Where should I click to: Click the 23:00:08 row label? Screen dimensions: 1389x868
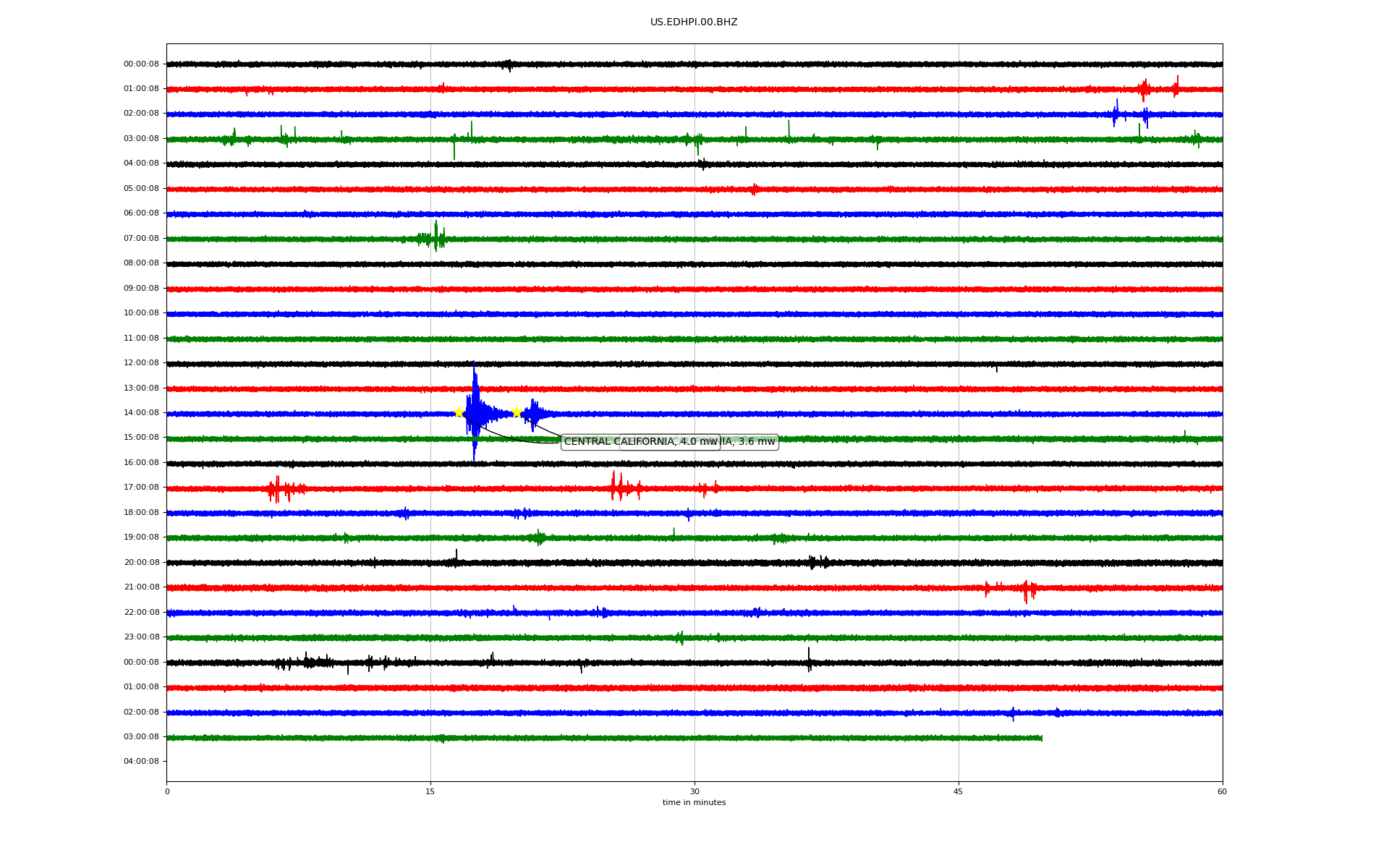(x=141, y=637)
